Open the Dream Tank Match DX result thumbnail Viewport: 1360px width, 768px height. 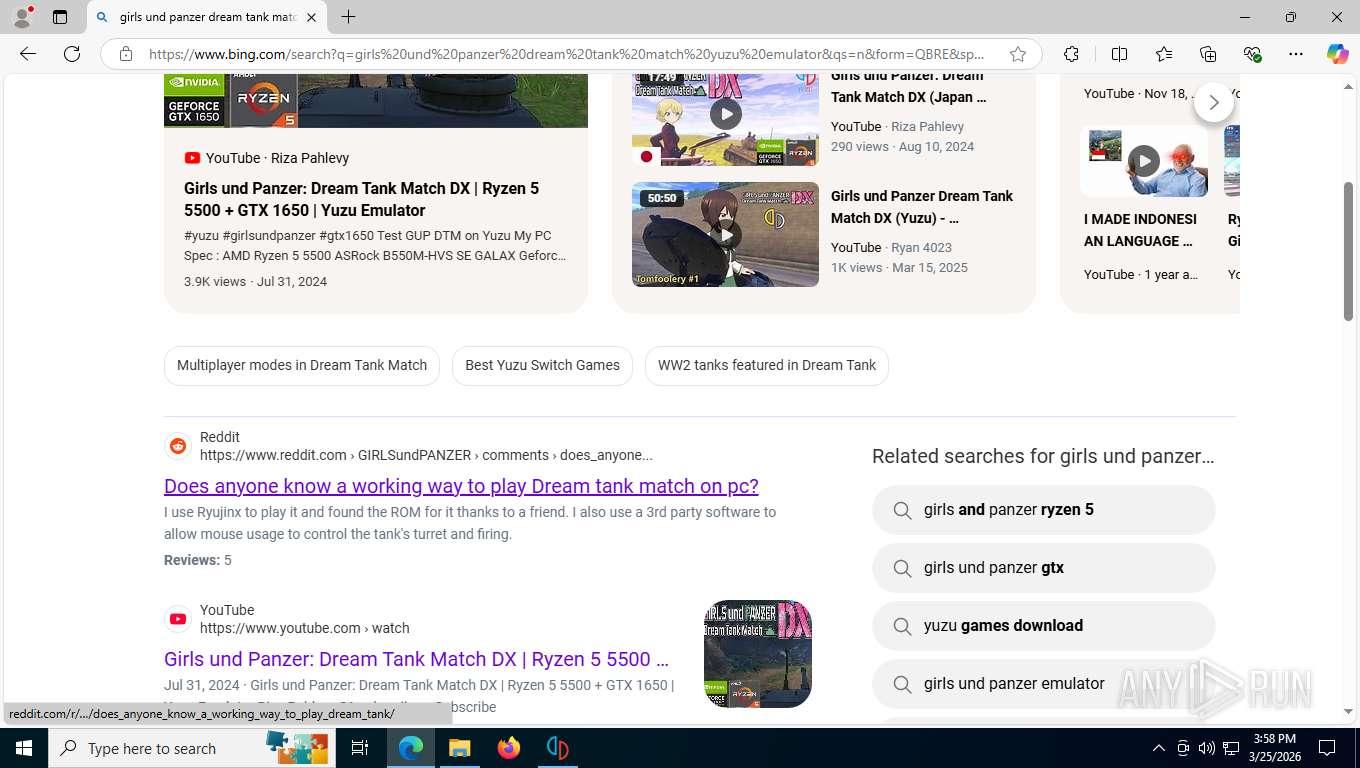[757, 654]
